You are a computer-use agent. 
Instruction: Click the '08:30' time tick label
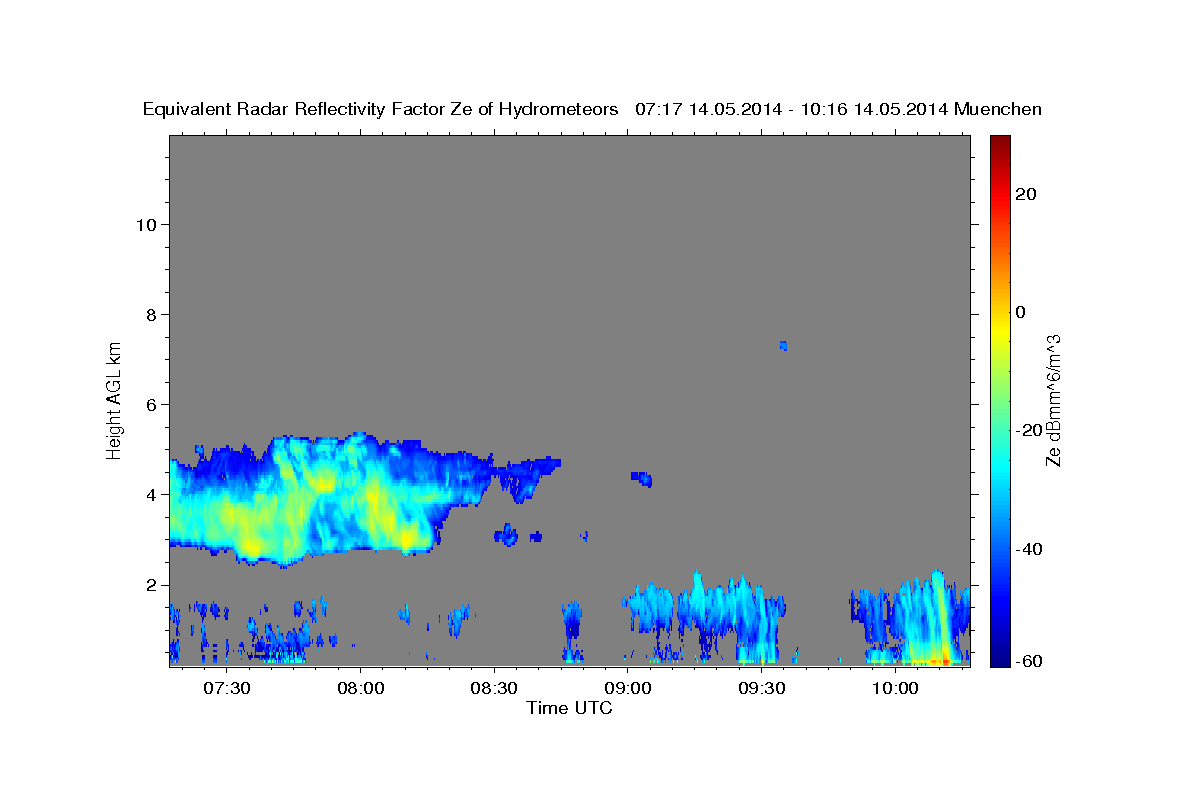click(x=493, y=689)
